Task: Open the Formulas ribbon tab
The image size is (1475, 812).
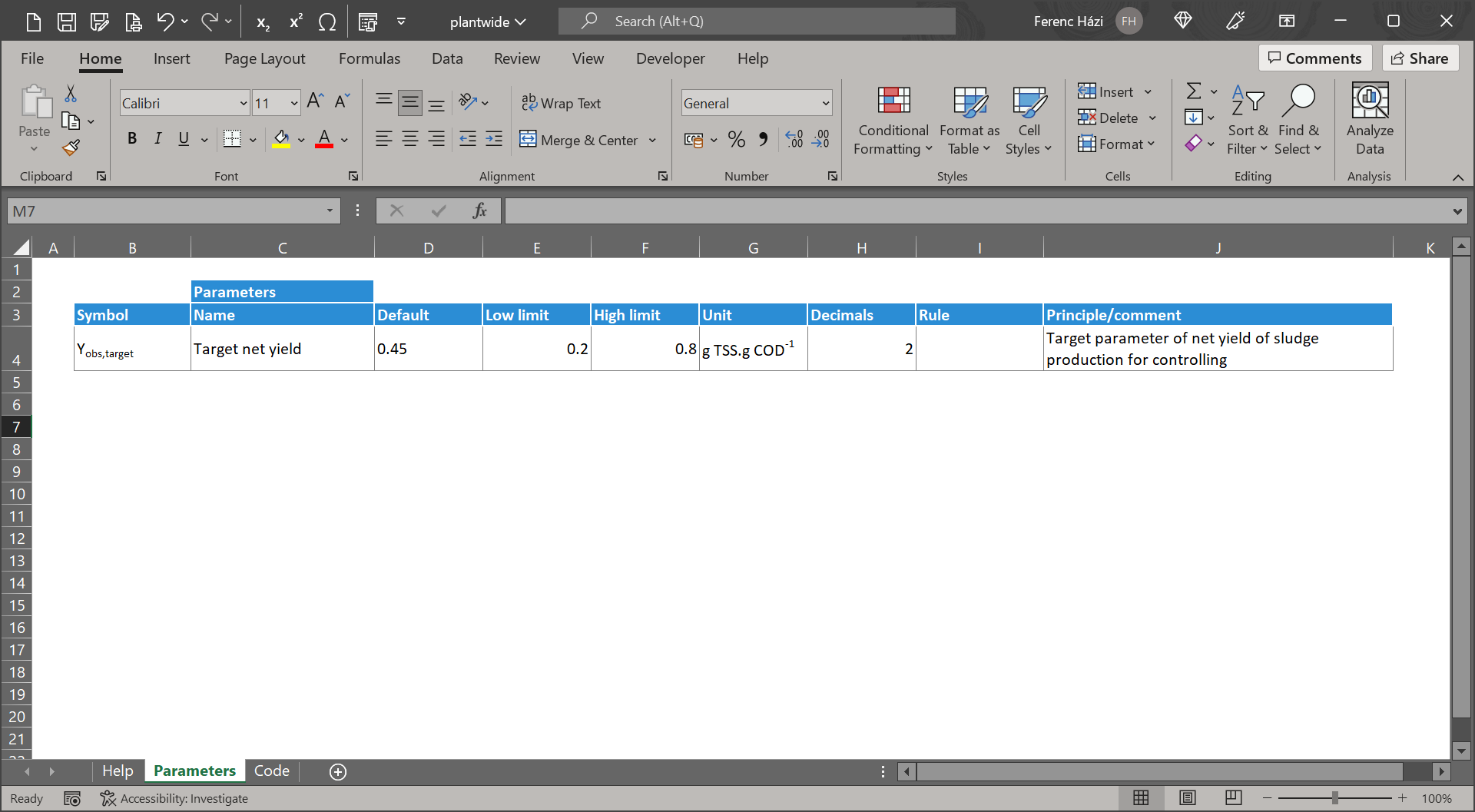Action: coord(369,58)
